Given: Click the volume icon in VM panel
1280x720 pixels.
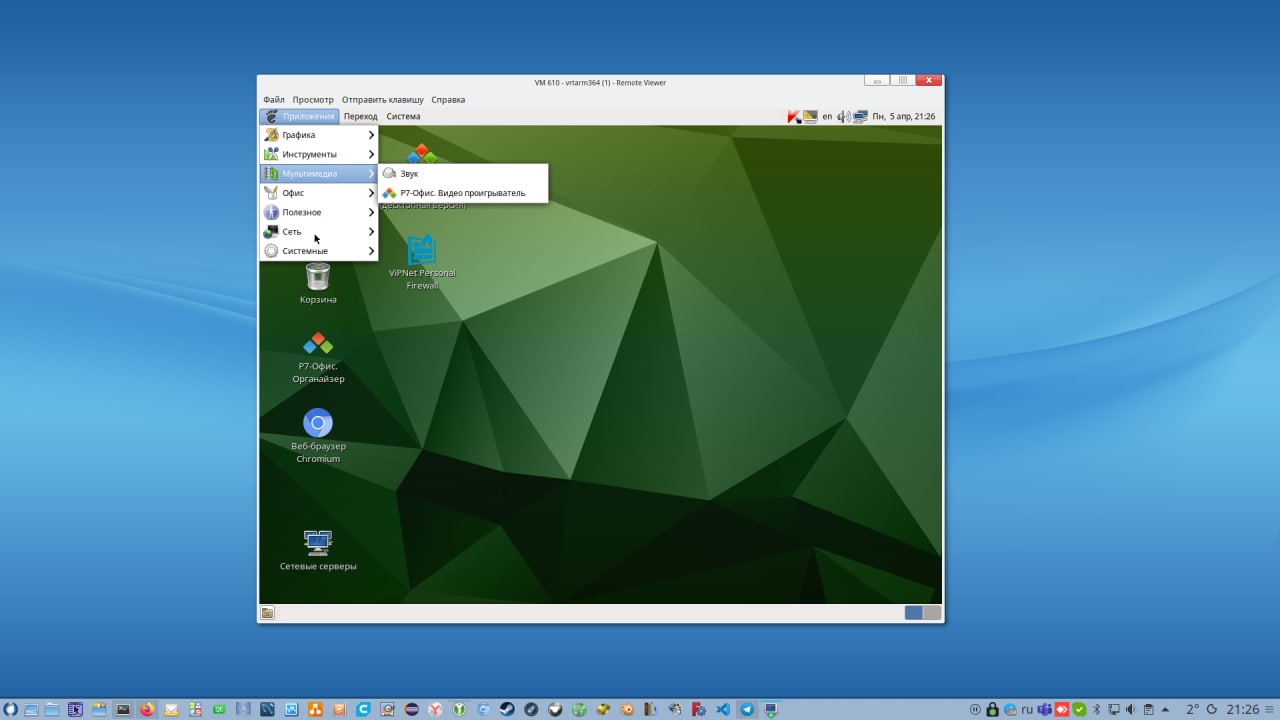Looking at the screenshot, I should click(x=843, y=116).
